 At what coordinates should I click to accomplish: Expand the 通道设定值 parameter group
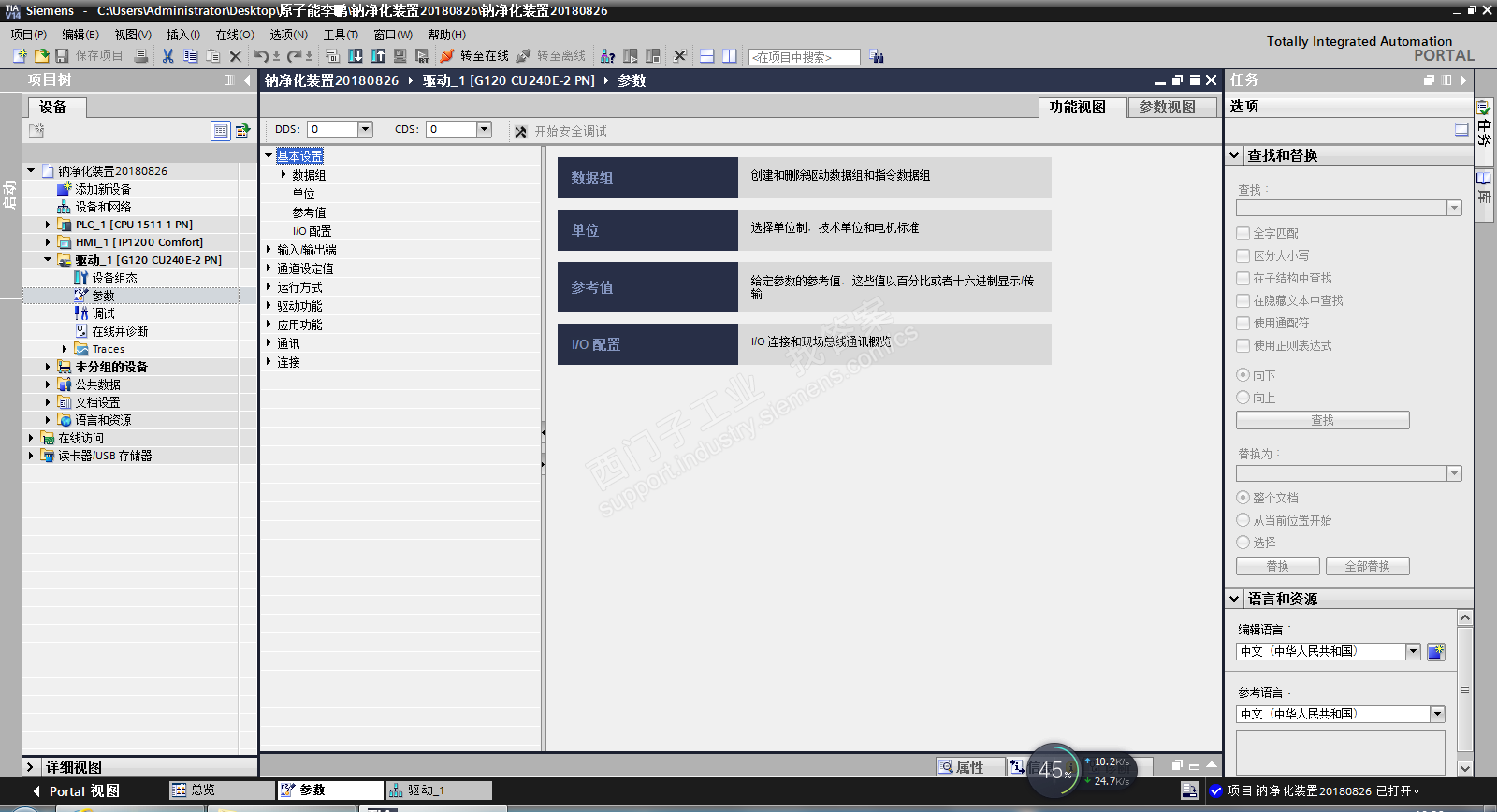(x=269, y=268)
